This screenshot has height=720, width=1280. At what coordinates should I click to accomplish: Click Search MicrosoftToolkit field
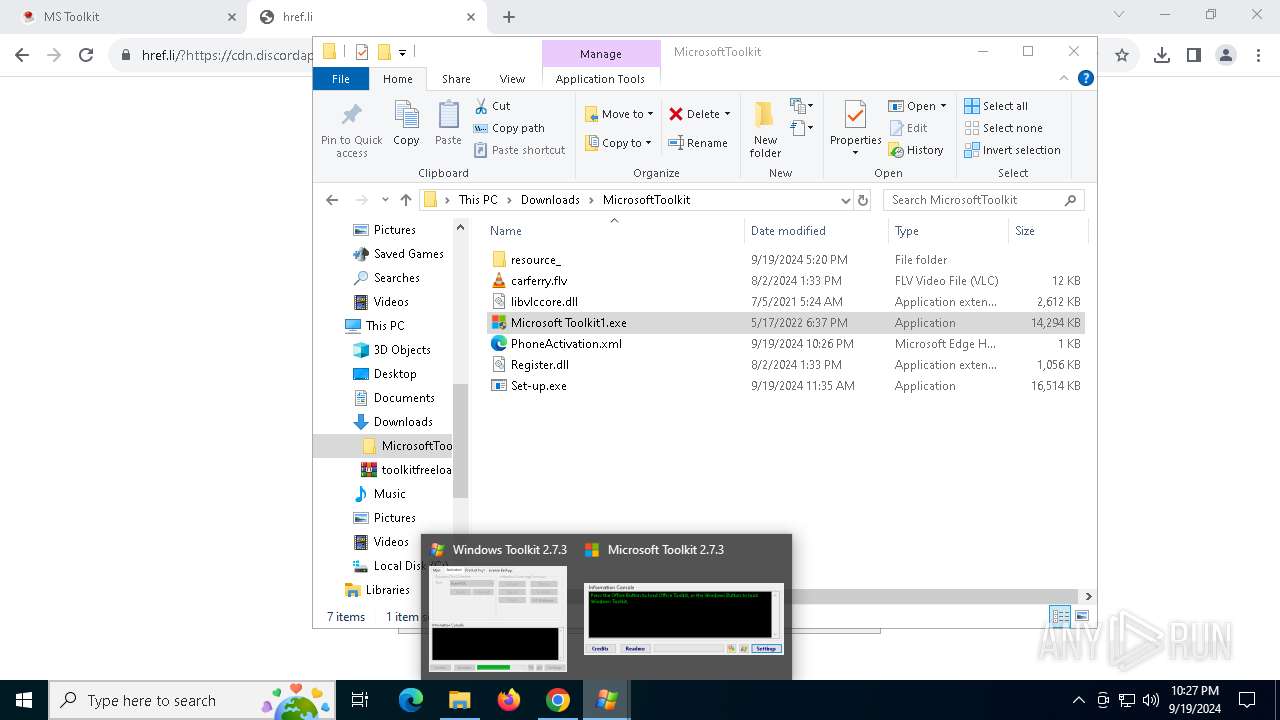tap(984, 200)
